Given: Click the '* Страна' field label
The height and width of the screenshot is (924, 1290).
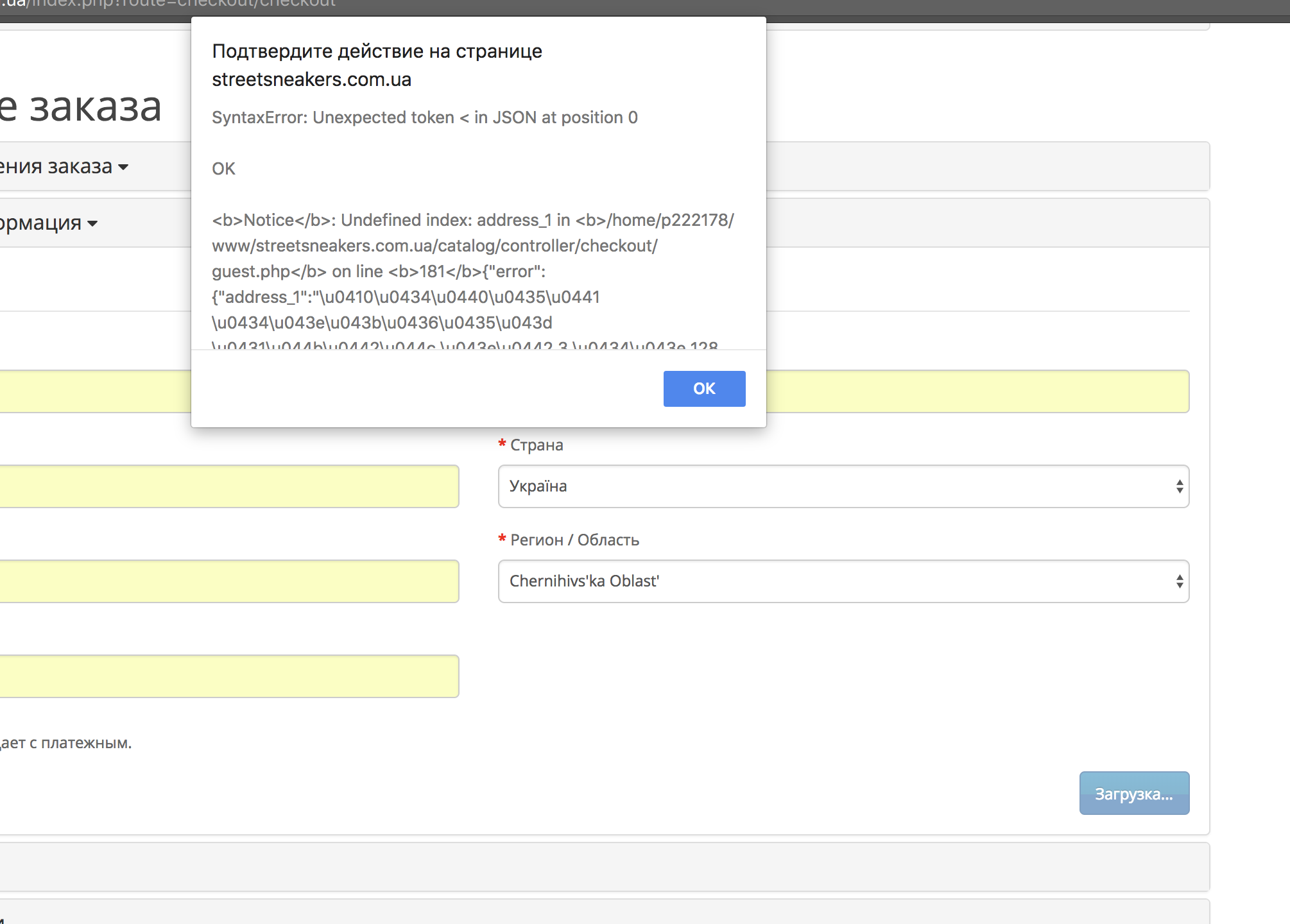Looking at the screenshot, I should pyautogui.click(x=531, y=445).
